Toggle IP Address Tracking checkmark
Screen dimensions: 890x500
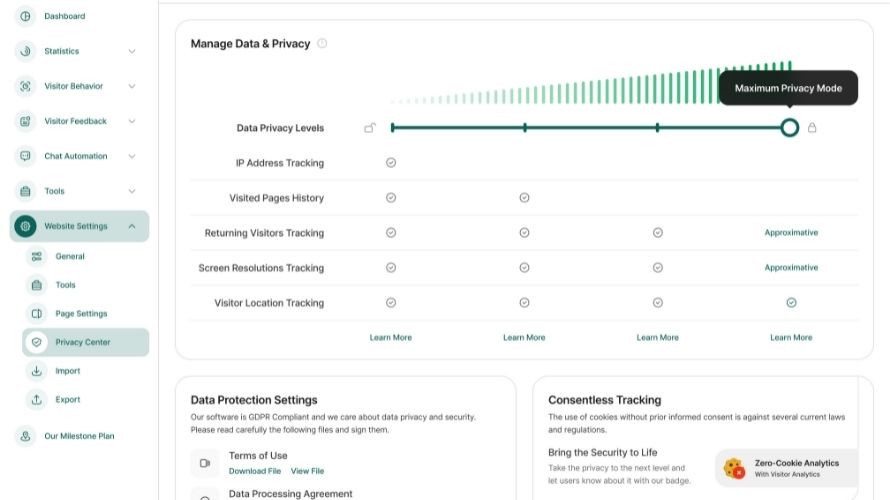tap(391, 163)
